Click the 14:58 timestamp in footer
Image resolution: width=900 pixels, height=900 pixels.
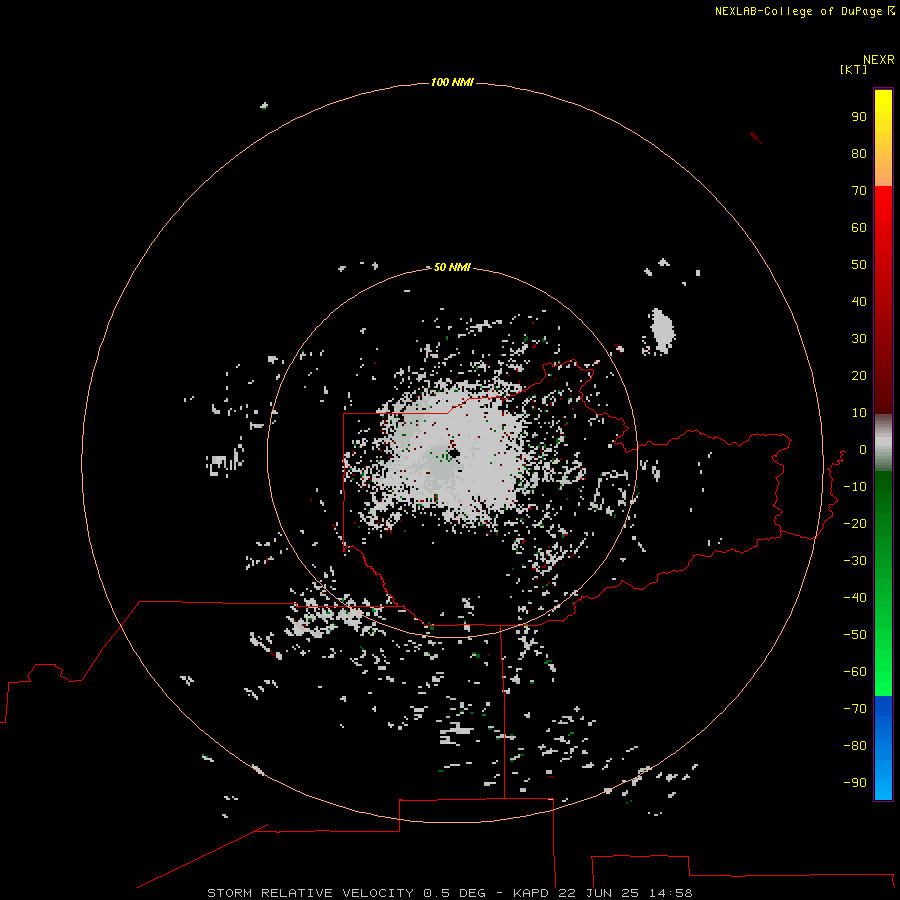point(670,893)
